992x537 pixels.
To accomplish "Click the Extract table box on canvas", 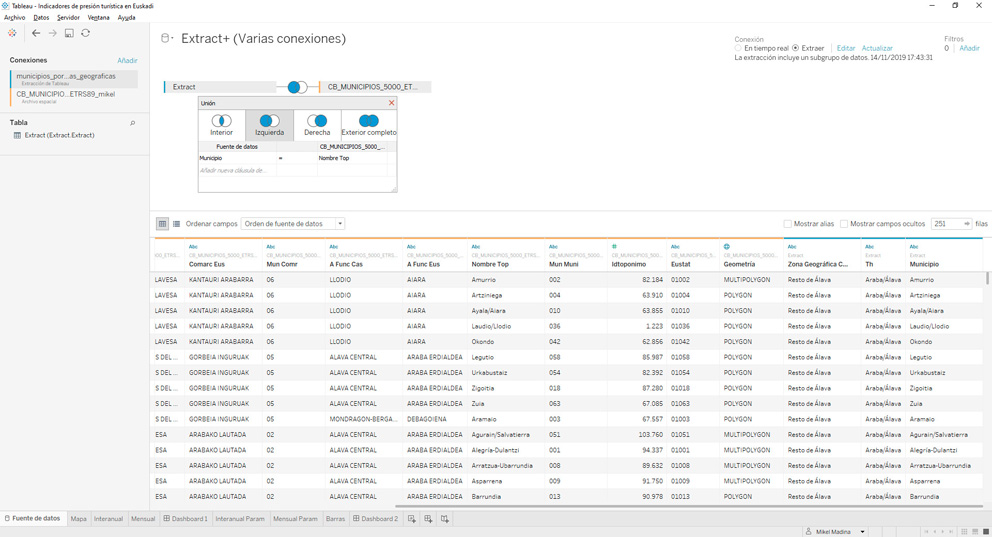I will click(220, 87).
